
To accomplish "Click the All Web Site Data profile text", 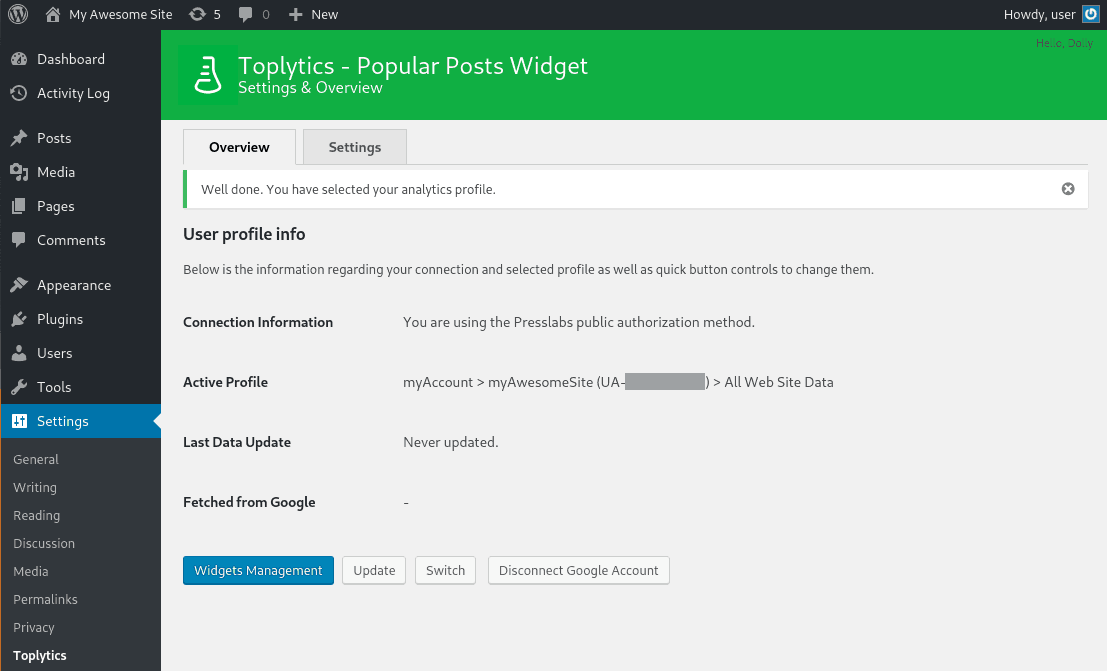I will 779,382.
